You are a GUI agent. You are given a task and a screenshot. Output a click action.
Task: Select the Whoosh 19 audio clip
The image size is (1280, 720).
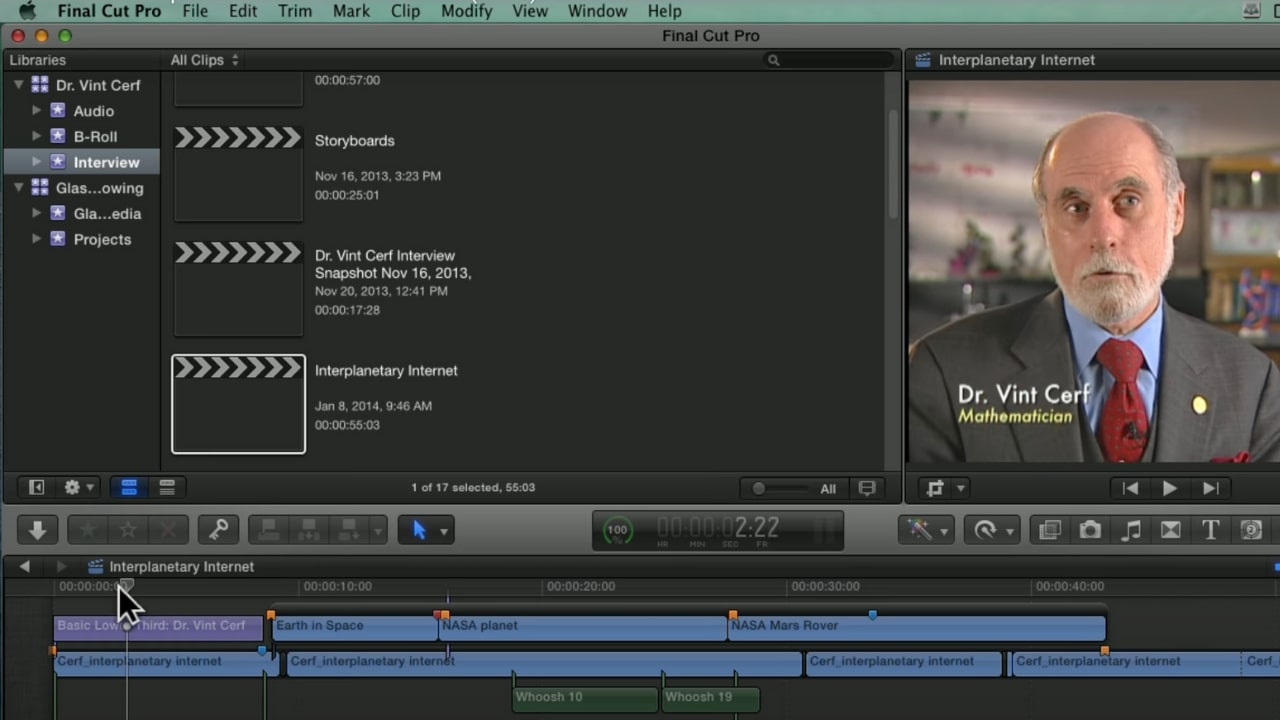pos(710,698)
